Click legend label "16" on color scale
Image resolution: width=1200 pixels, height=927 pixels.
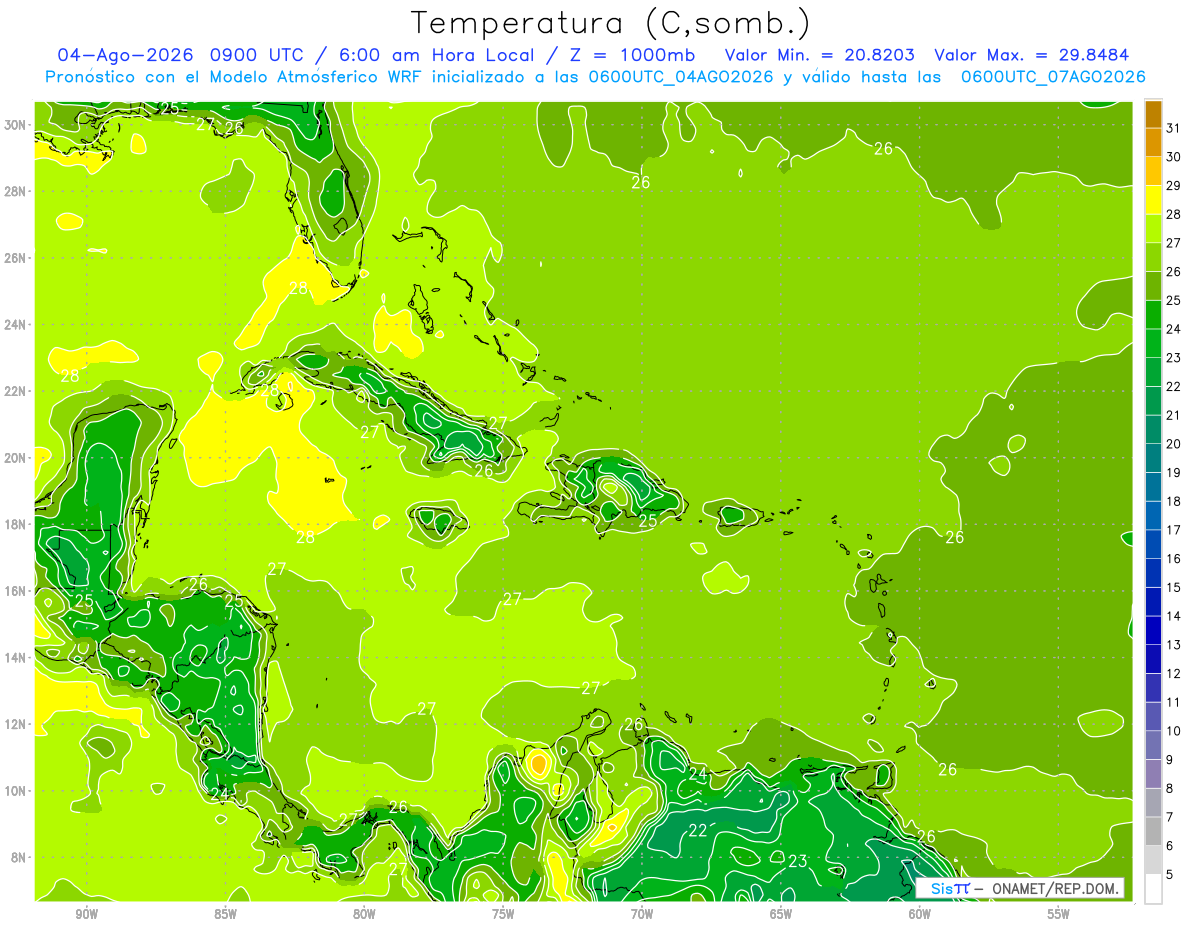pyautogui.click(x=1174, y=558)
